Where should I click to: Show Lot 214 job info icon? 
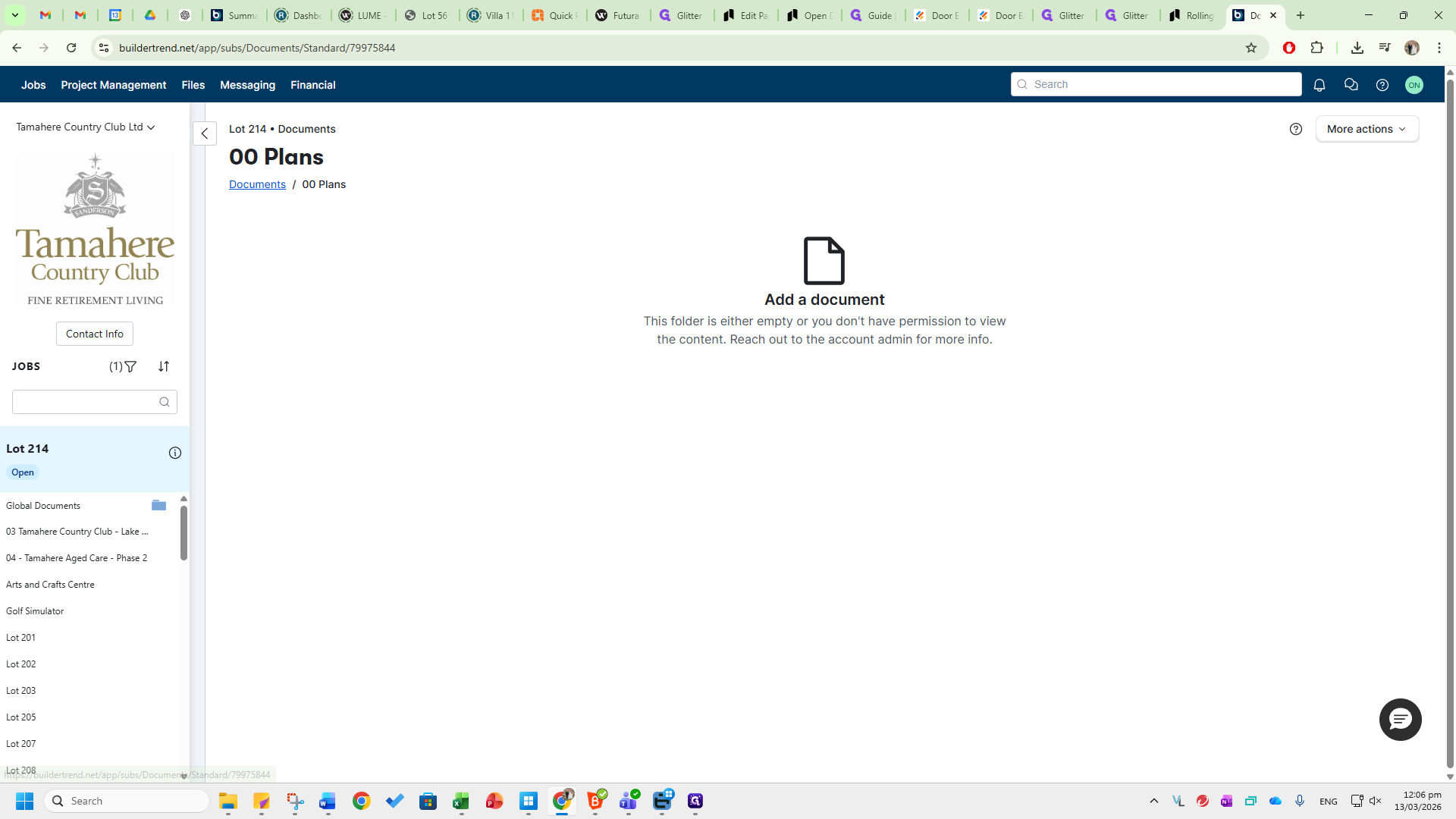[x=175, y=453]
